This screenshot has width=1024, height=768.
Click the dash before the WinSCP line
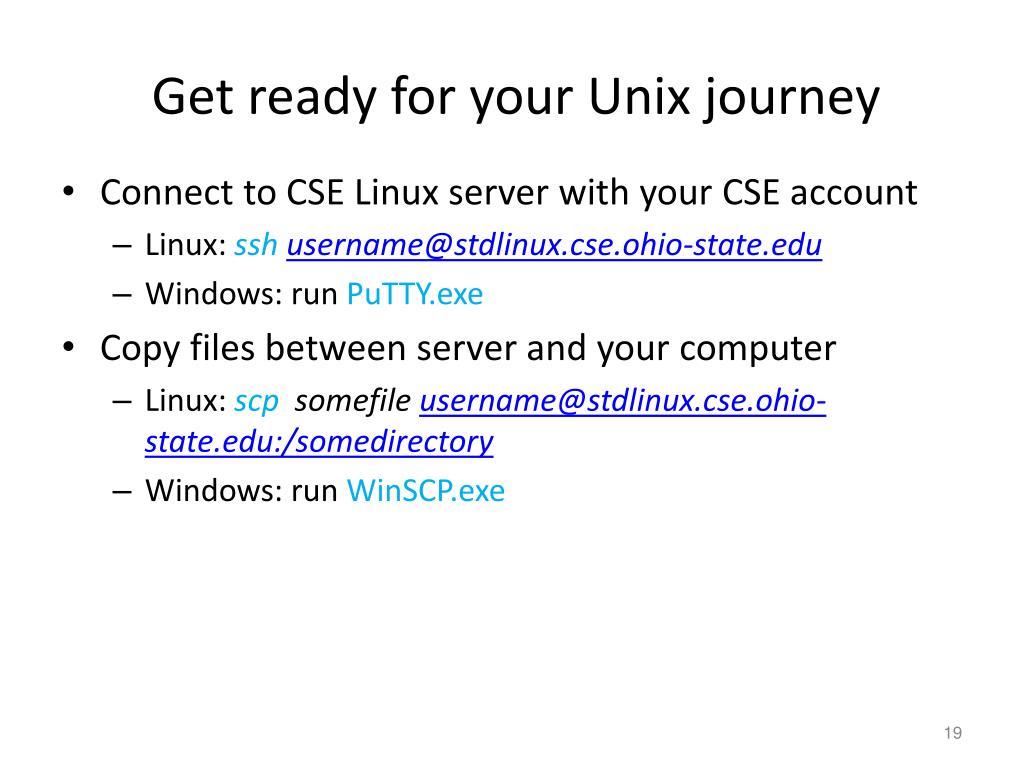coord(121,492)
